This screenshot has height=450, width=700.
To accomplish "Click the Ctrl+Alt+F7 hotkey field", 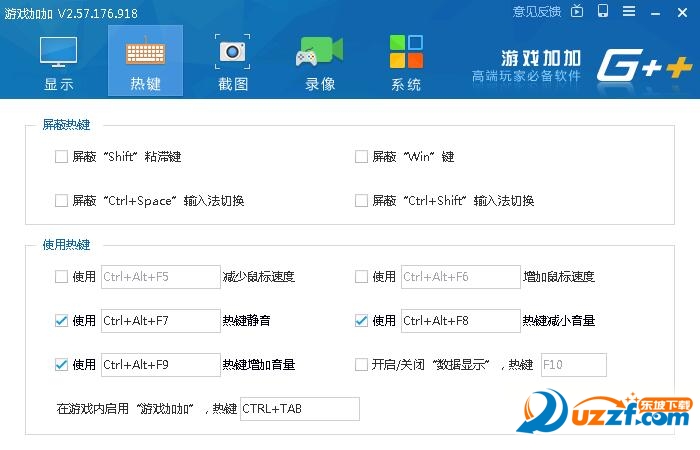I will 161,321.
